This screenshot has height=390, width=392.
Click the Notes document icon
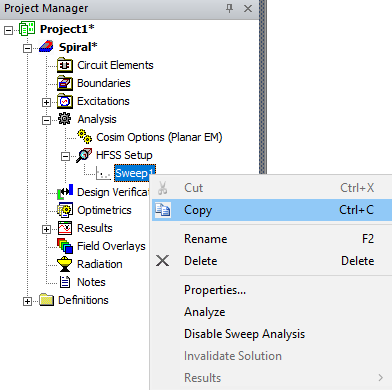click(x=65, y=282)
